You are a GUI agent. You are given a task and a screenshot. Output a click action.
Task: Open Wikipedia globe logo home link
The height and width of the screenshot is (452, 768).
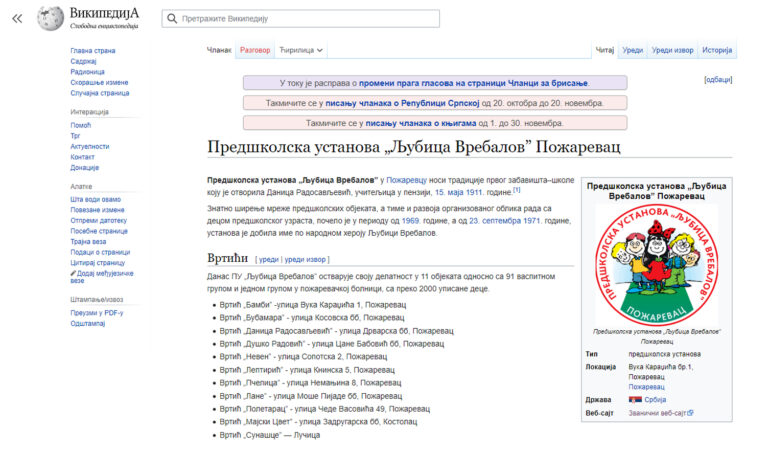(x=50, y=18)
